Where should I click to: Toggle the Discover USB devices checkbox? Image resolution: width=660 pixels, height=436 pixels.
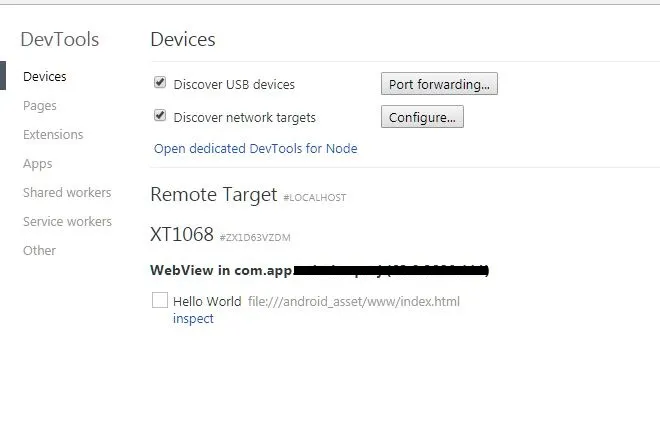coord(160,83)
